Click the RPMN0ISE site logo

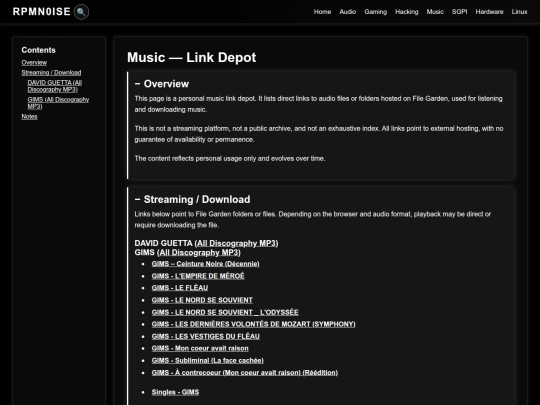coord(42,12)
